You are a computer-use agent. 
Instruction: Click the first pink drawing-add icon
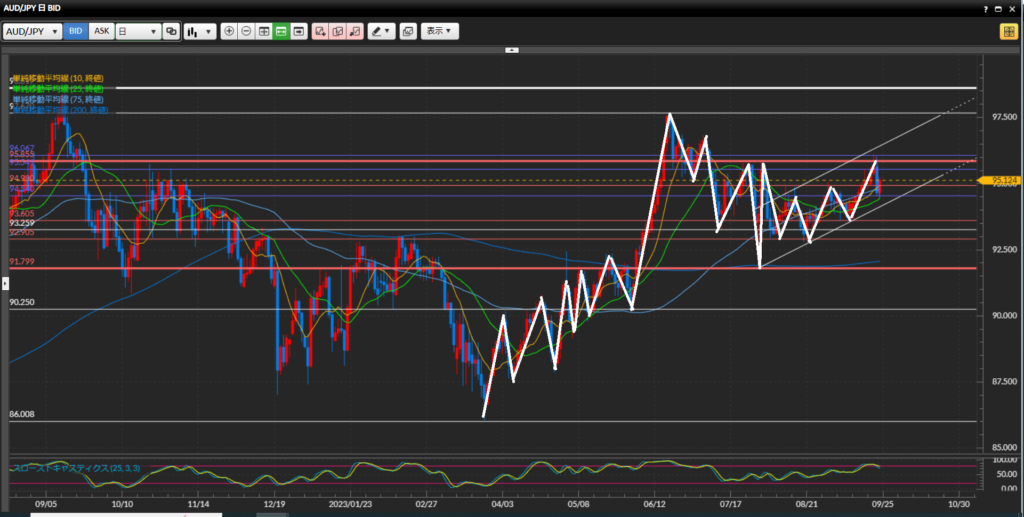pos(320,31)
